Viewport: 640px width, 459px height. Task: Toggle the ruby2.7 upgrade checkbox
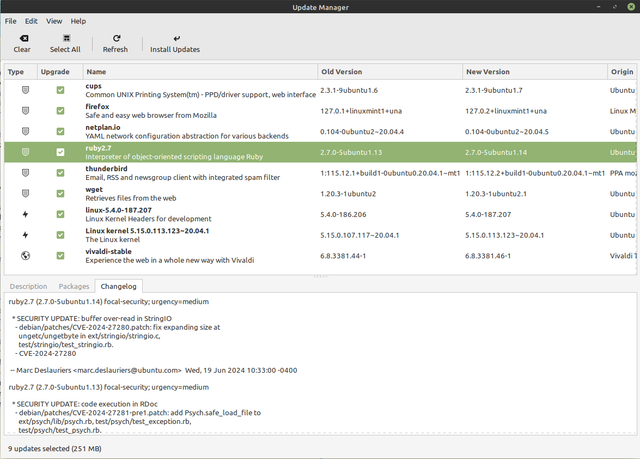[60, 152]
